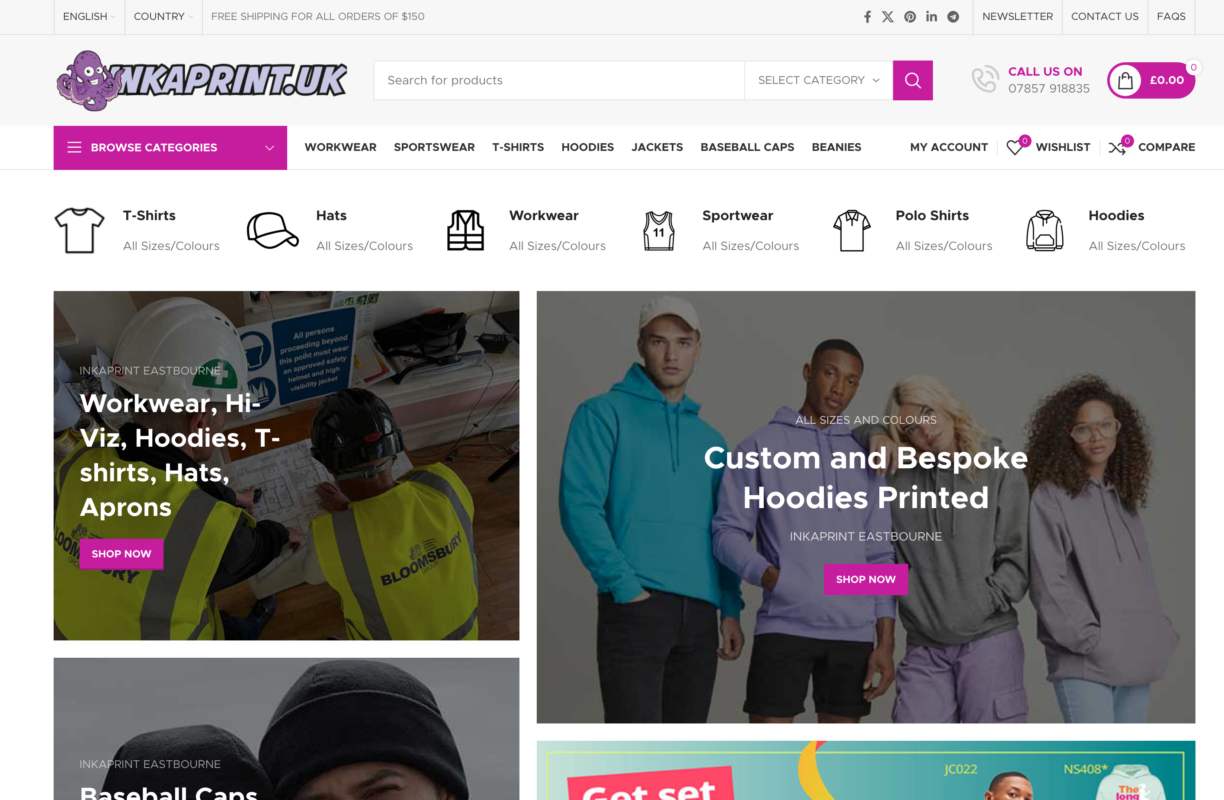The height and width of the screenshot is (800, 1224).
Task: Open the Baseball Caps menu item
Action: 747,147
